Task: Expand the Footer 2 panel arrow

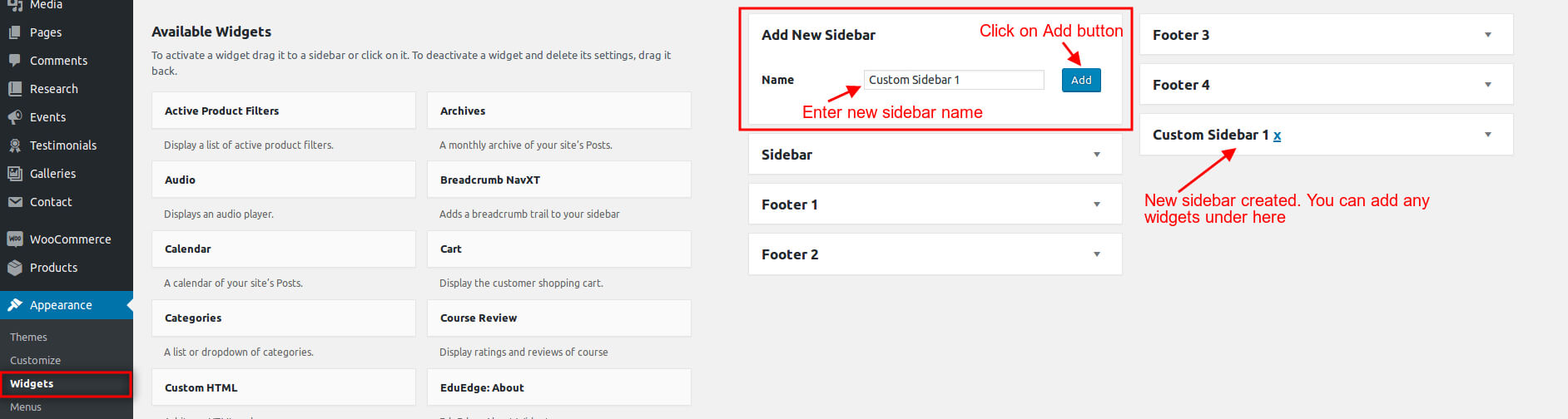Action: (x=1097, y=254)
